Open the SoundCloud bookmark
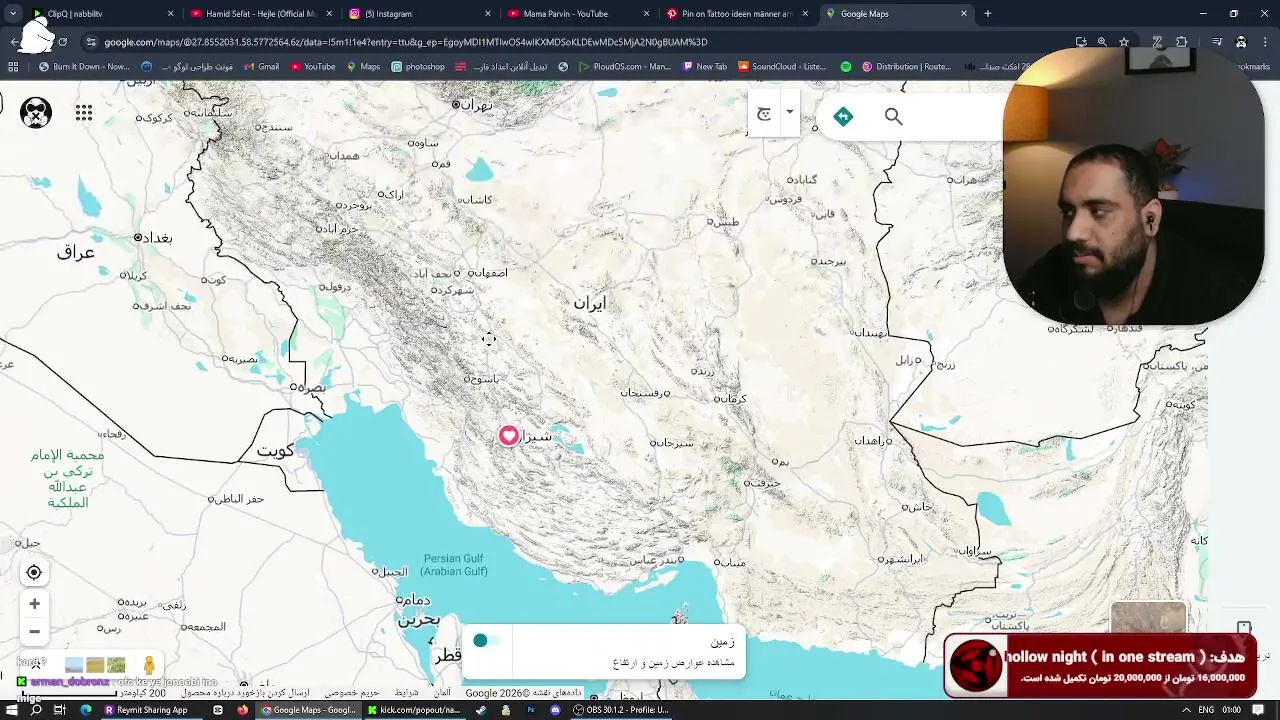The width and height of the screenshot is (1280, 720). (782, 67)
